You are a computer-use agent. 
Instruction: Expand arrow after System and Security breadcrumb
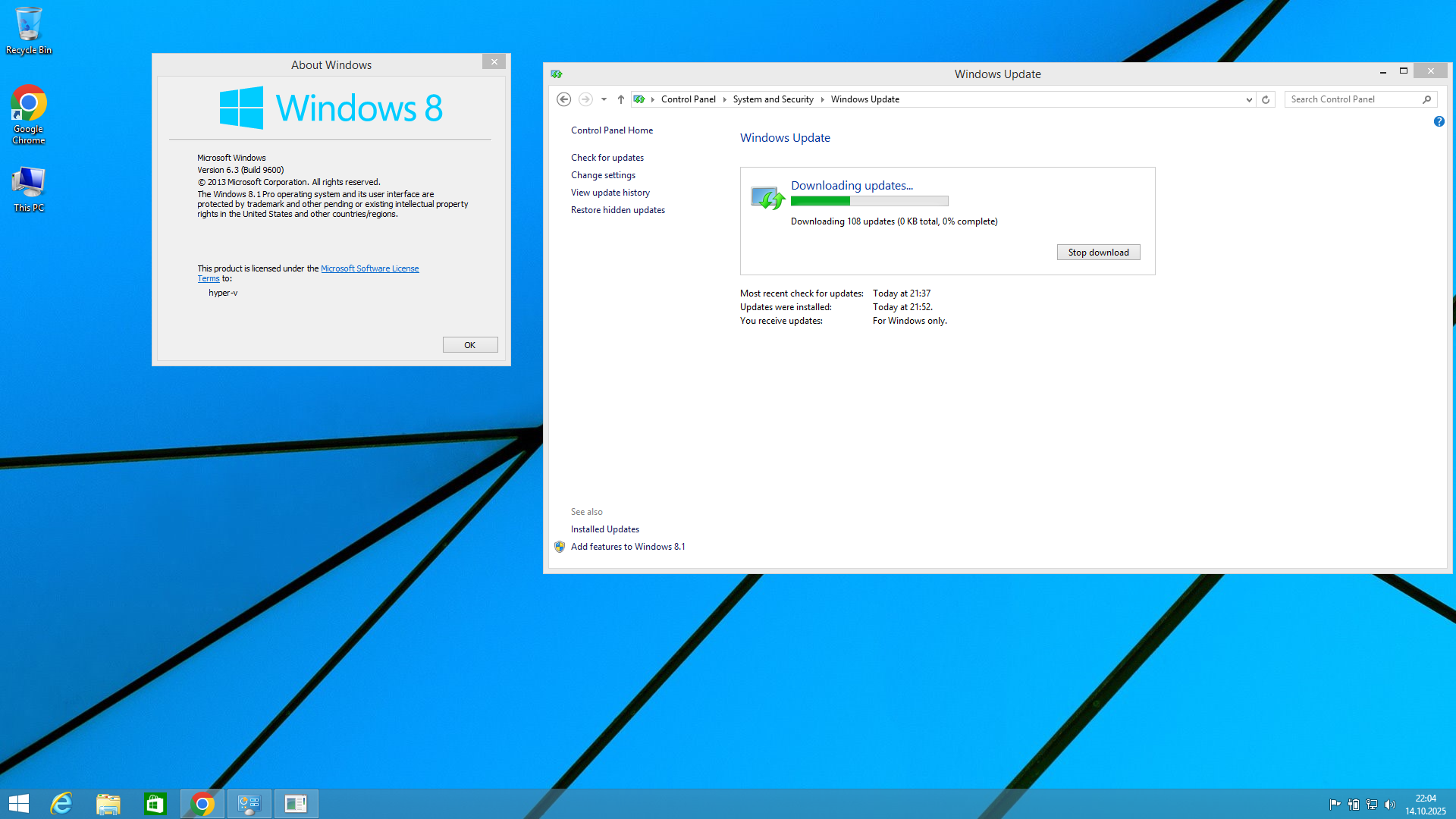822,99
